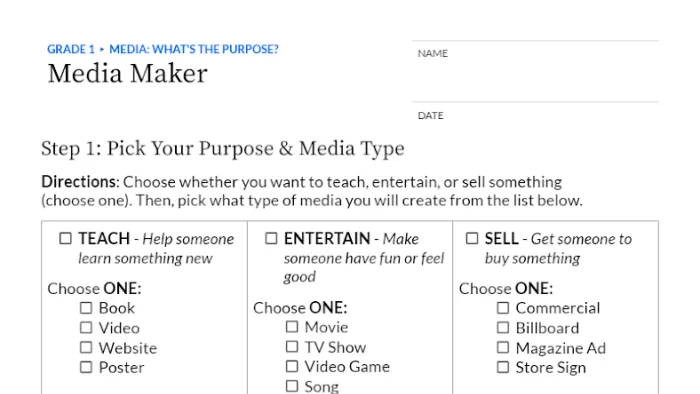Mark the Video Game checkbox

(x=292, y=366)
